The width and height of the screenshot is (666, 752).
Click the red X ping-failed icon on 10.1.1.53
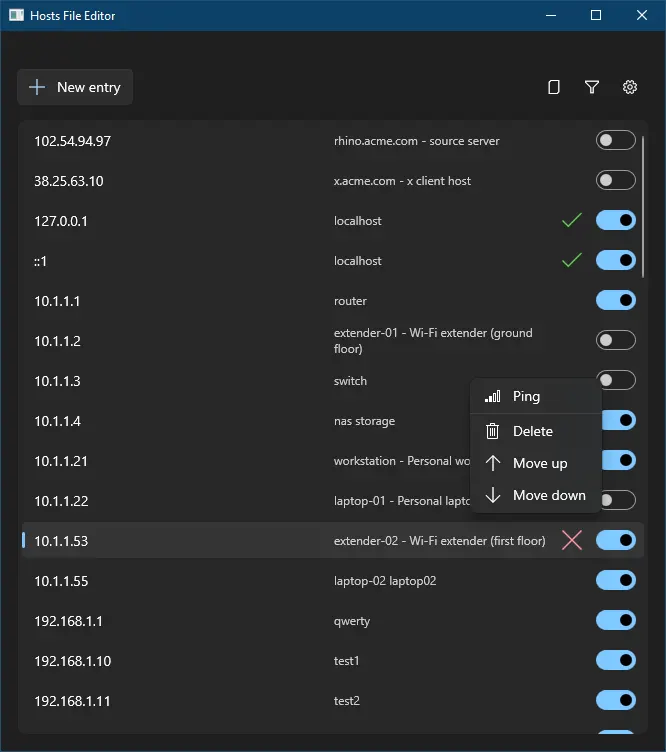click(572, 540)
